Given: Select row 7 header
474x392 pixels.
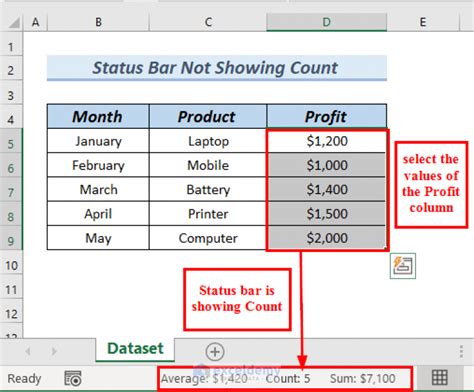Looking at the screenshot, I should tap(11, 190).
